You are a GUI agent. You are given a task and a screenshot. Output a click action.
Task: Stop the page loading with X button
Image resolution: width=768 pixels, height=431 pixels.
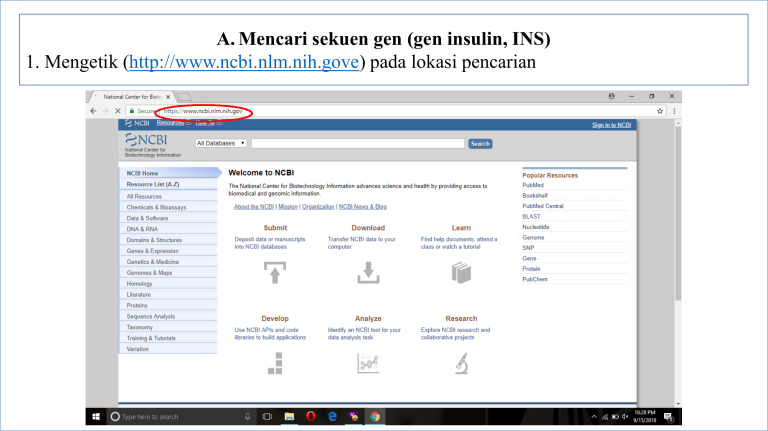point(121,111)
